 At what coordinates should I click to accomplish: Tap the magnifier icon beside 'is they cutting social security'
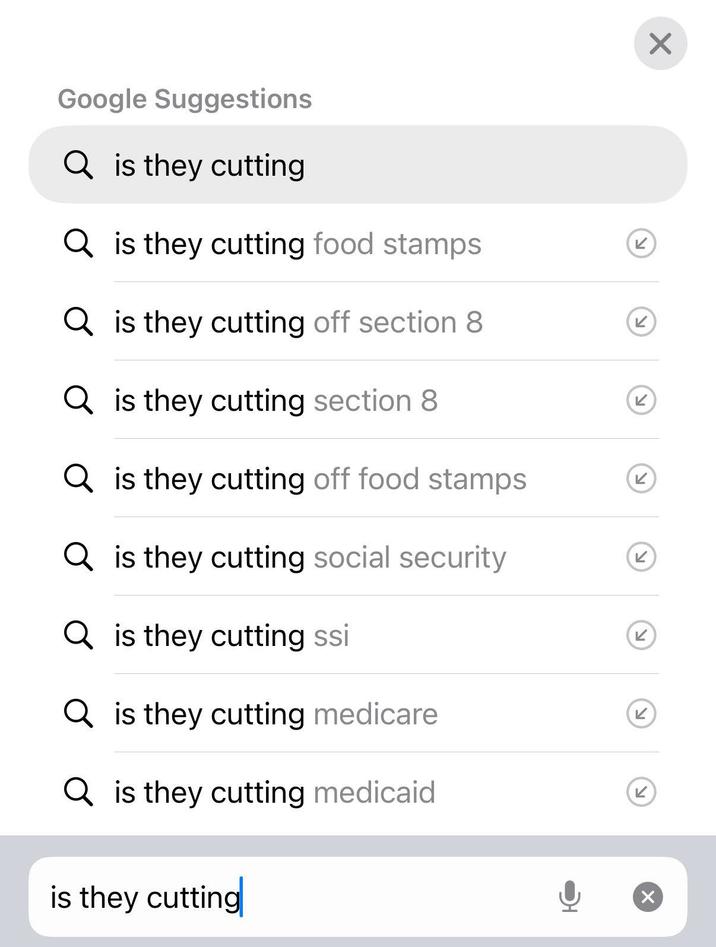78,557
